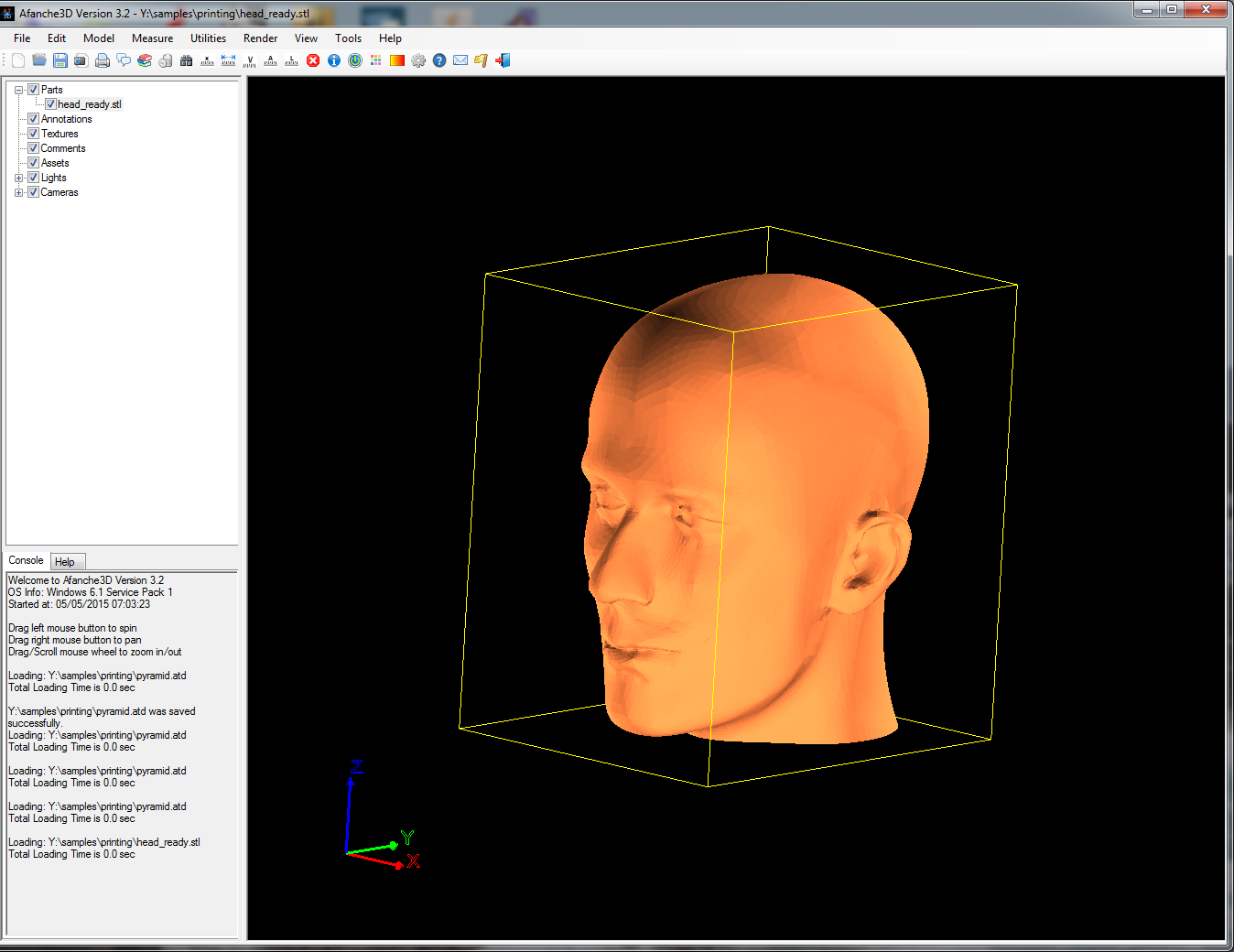
Task: Click the binoculars icon in toolbar
Action: coord(187,60)
